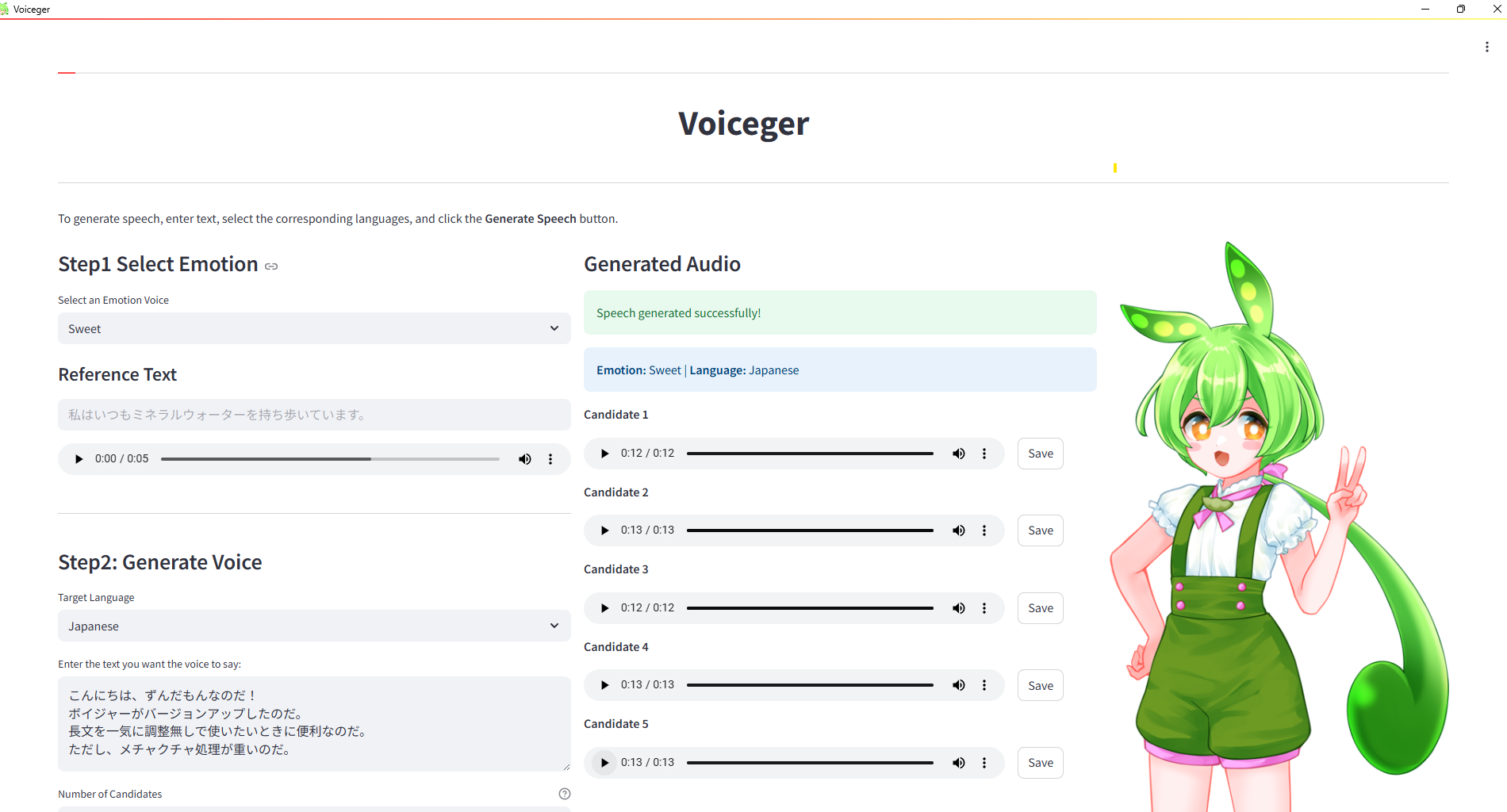Click the Candidate 2 playback progress bar
The height and width of the screenshot is (812, 1507).
tap(809, 530)
